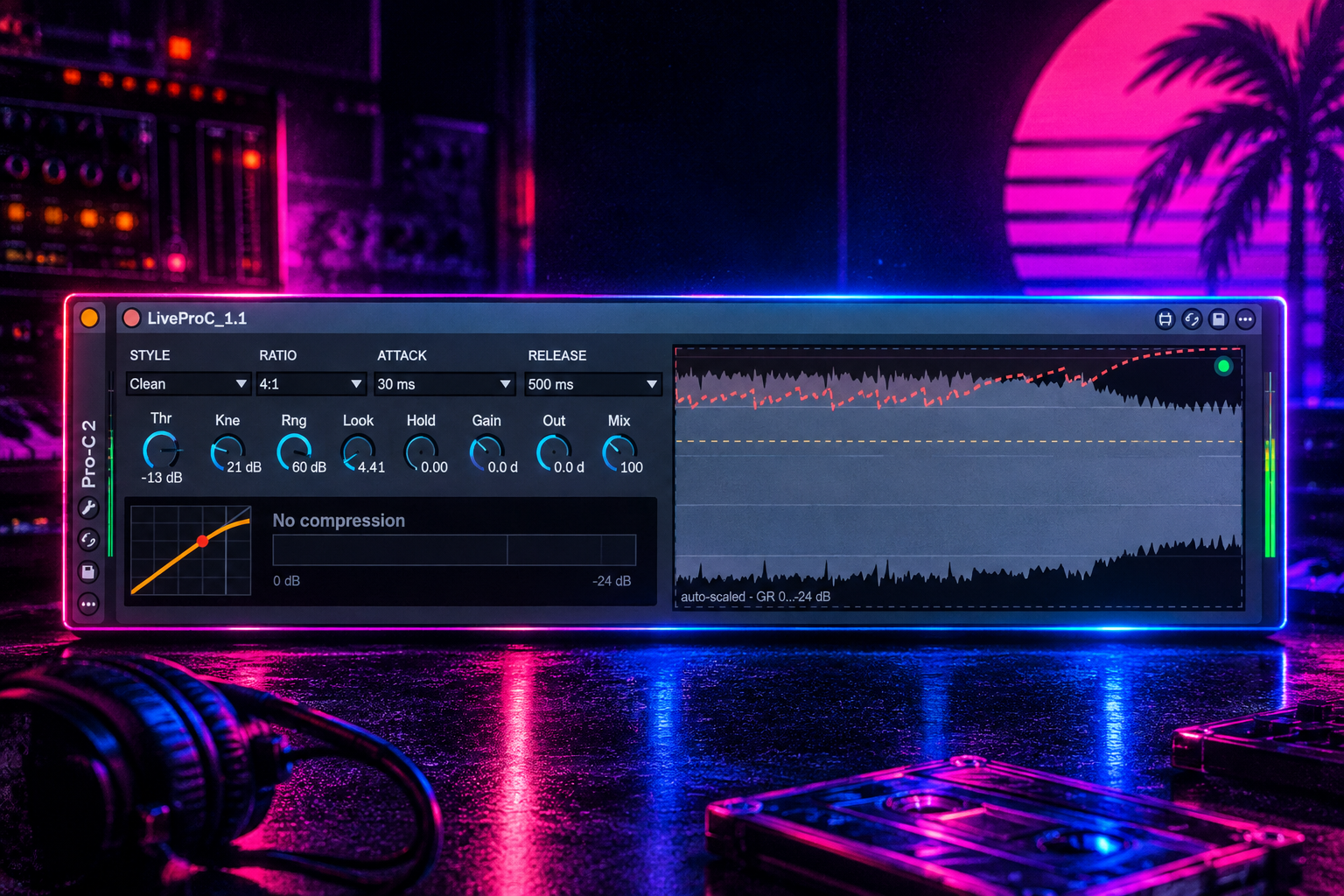The height and width of the screenshot is (896, 1344).
Task: Click the Hold knob
Action: 420,452
